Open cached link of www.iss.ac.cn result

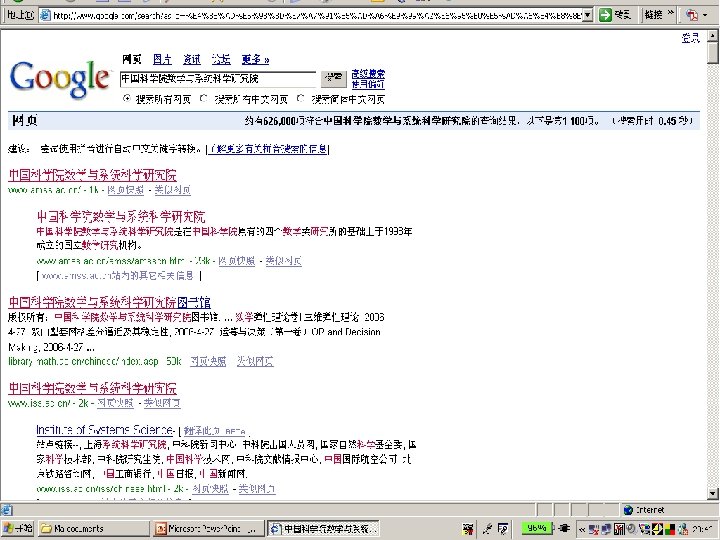[x=115, y=403]
